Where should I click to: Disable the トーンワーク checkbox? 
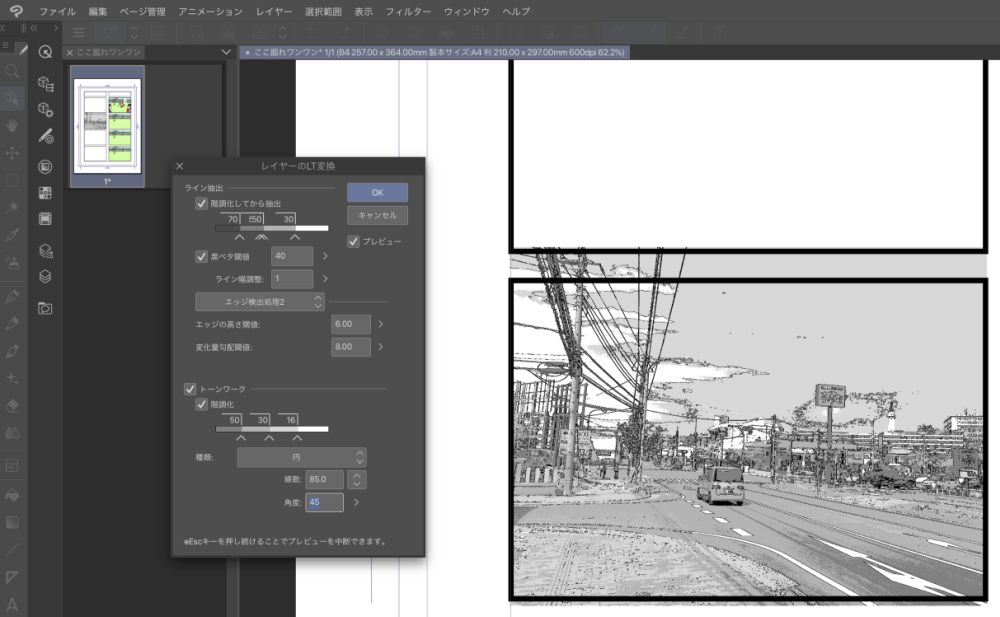(x=190, y=388)
